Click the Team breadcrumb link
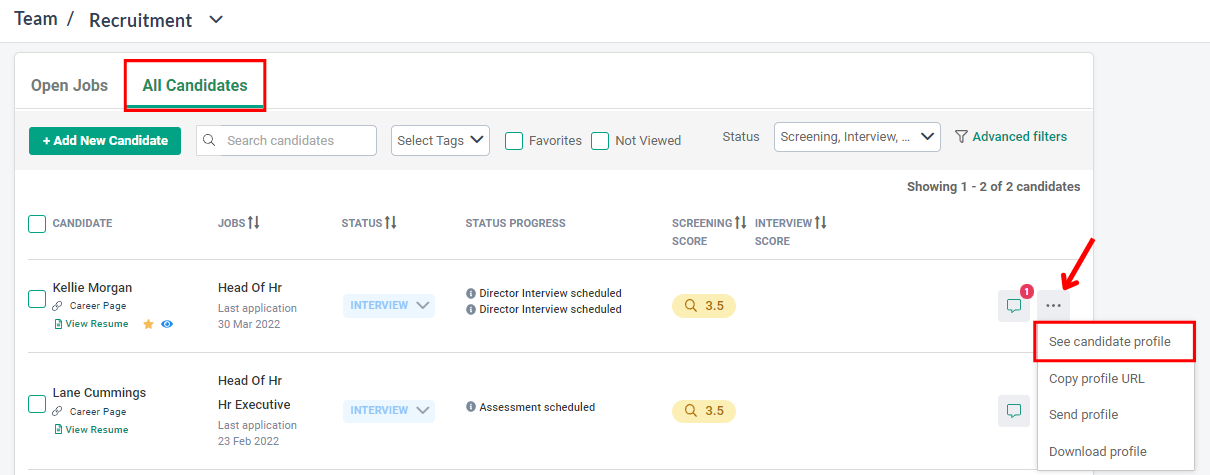 (36, 18)
